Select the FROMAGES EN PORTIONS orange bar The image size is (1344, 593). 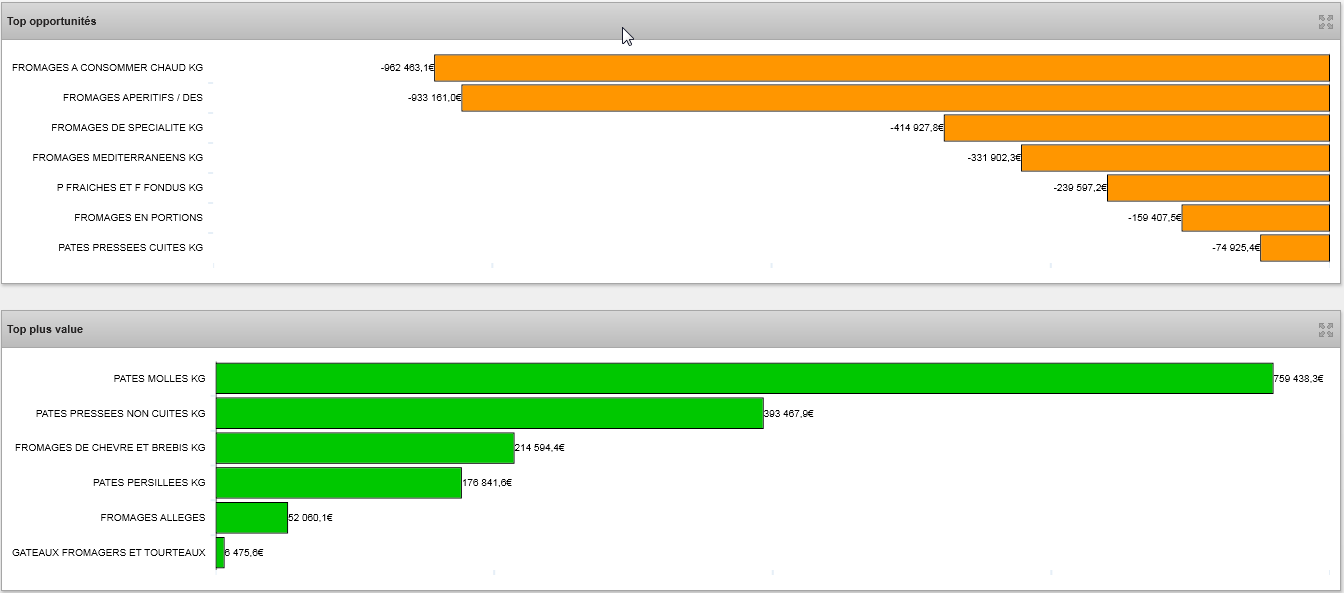tap(1256, 218)
